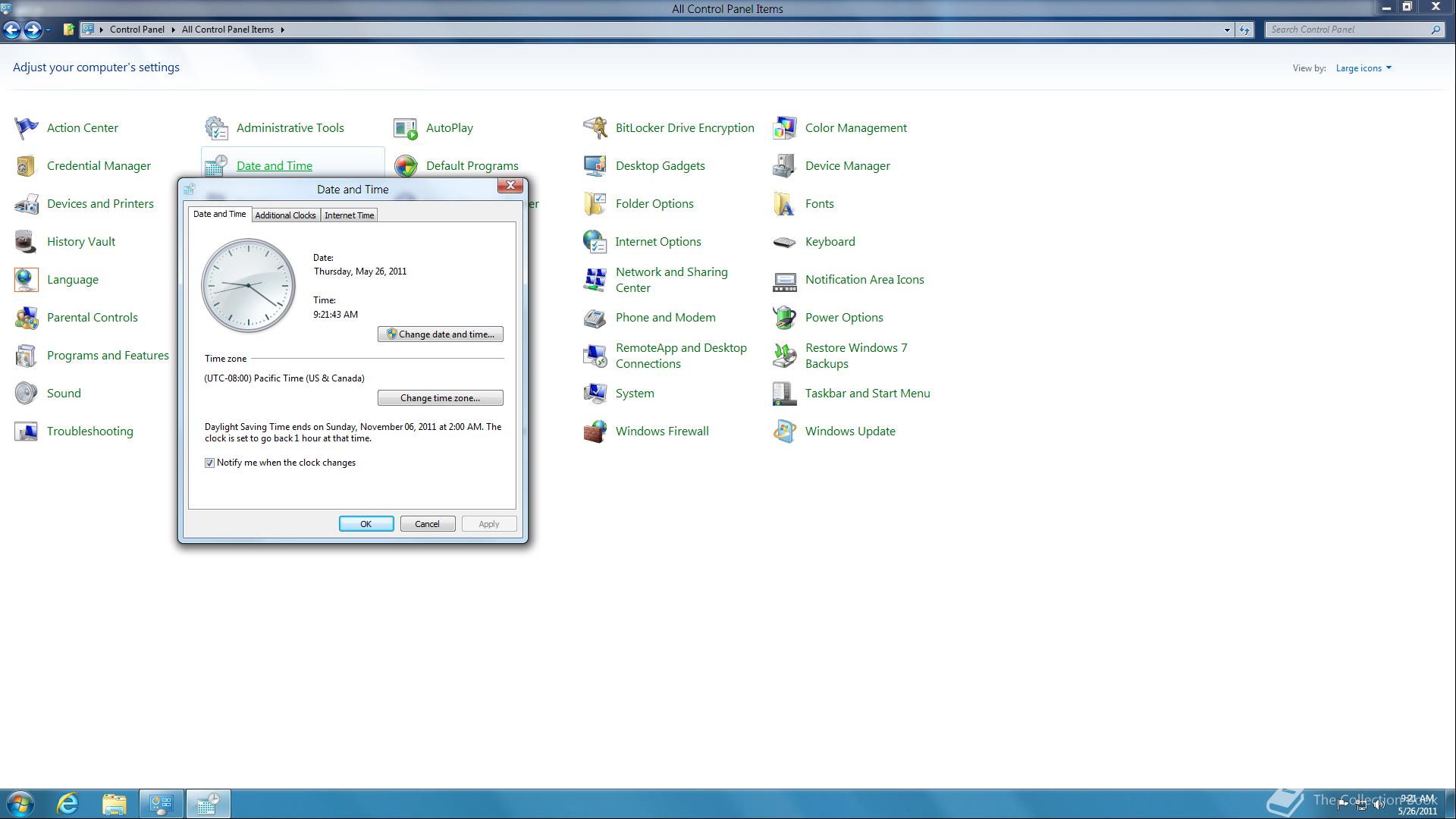This screenshot has height=819, width=1456.
Task: Open Restore Windows 7 Backups link
Action: pos(856,356)
